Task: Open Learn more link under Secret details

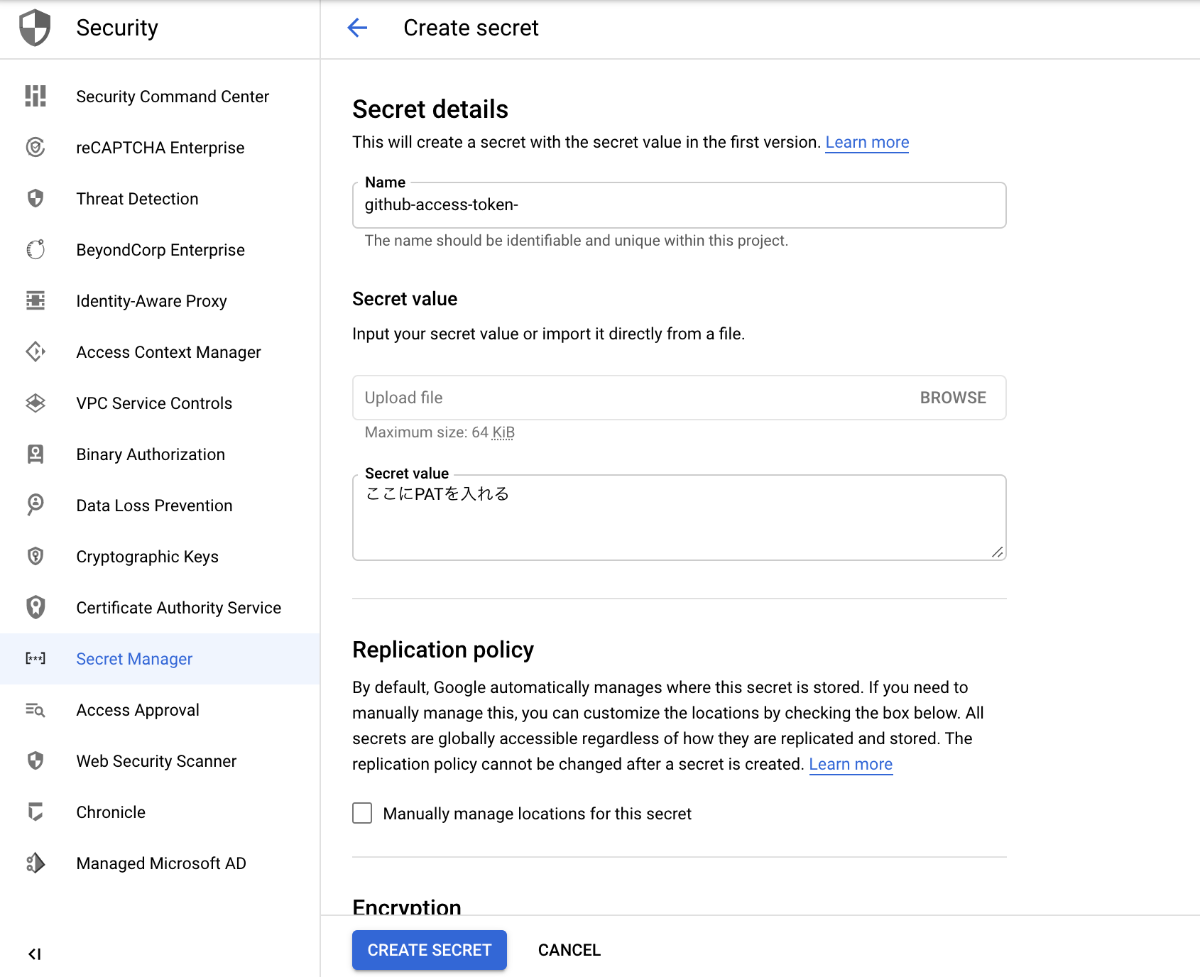Action: point(867,142)
